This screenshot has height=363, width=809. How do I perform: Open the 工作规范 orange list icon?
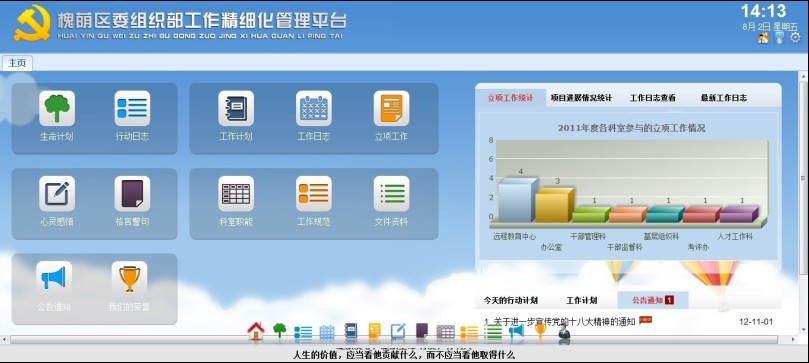click(x=314, y=194)
